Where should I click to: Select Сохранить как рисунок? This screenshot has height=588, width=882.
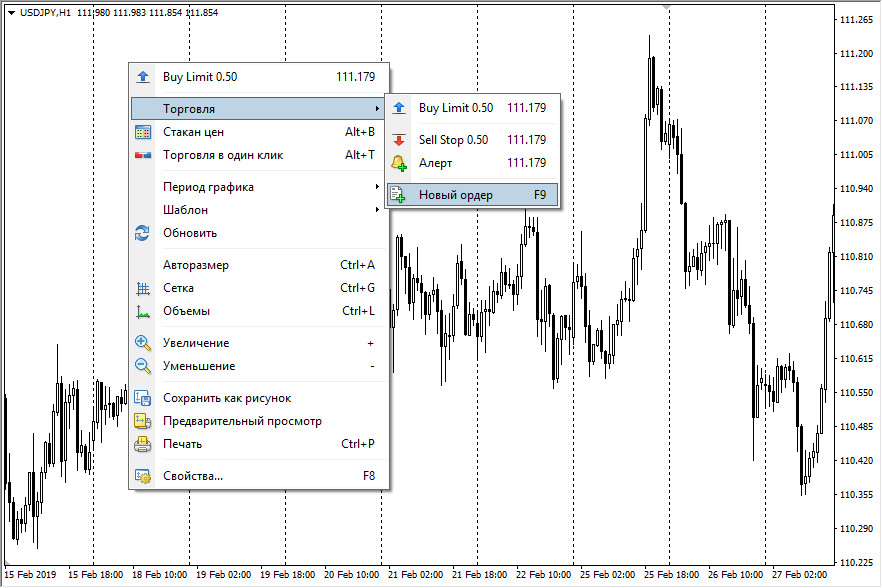click(260, 398)
